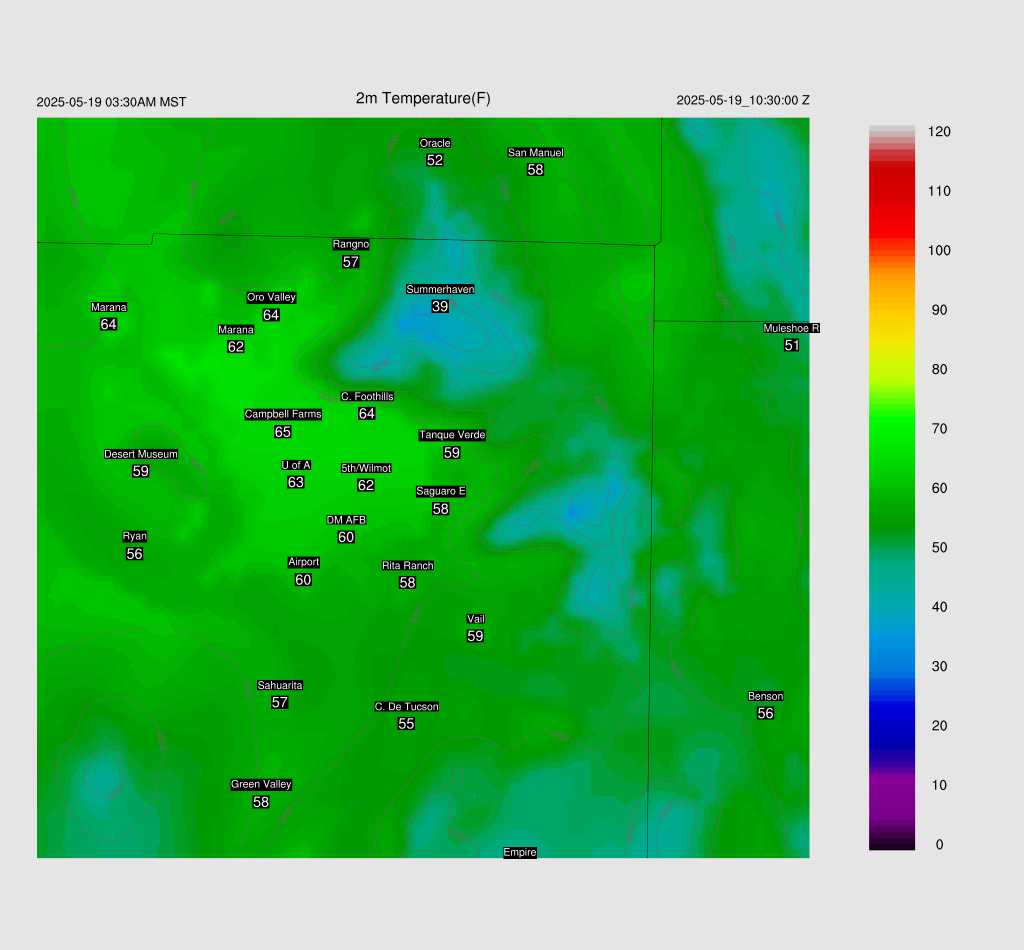The width and height of the screenshot is (1024, 950).
Task: Click the Marana label reading 64
Action: click(108, 307)
